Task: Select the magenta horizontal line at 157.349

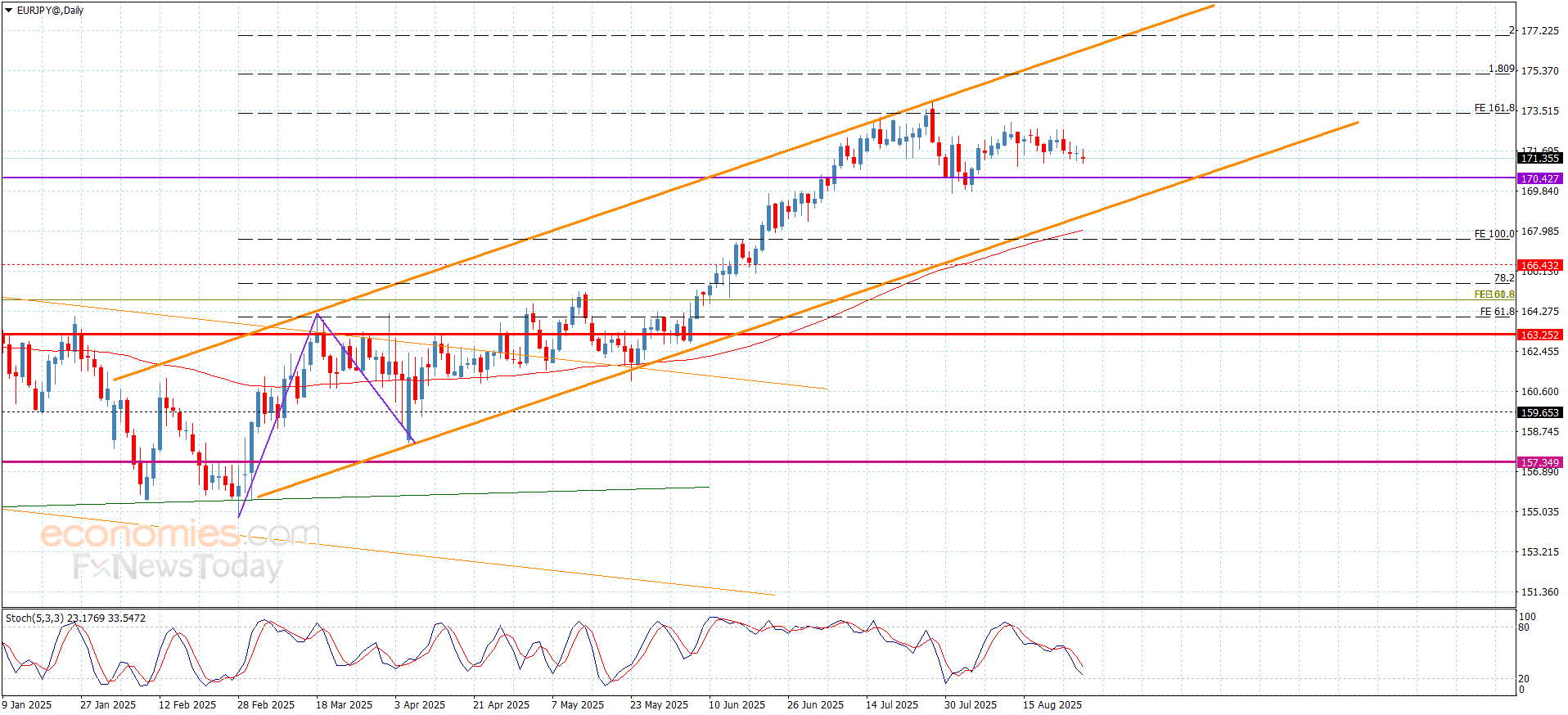Action: pos(759,461)
